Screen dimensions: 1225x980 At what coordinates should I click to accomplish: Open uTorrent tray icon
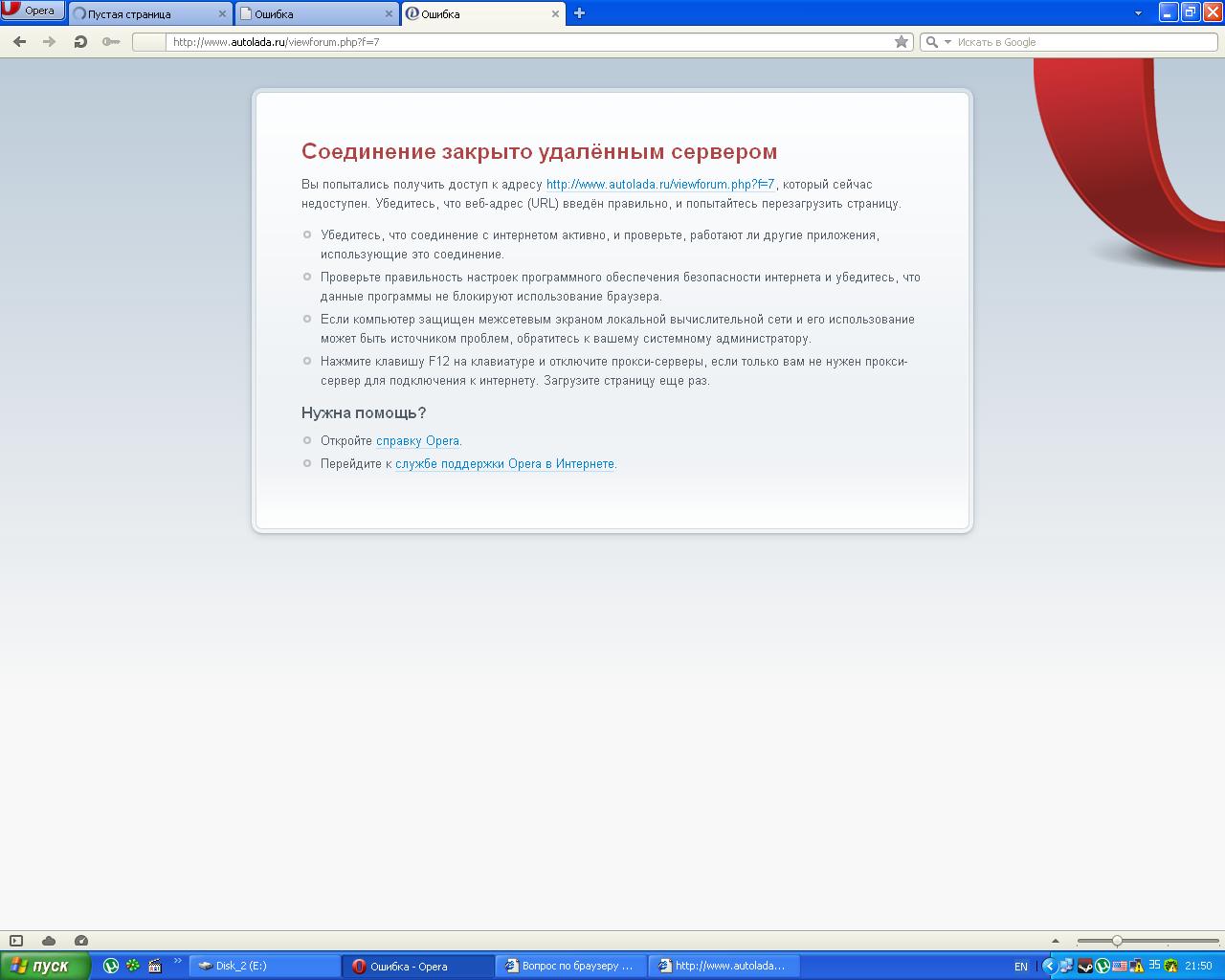click(x=1102, y=966)
